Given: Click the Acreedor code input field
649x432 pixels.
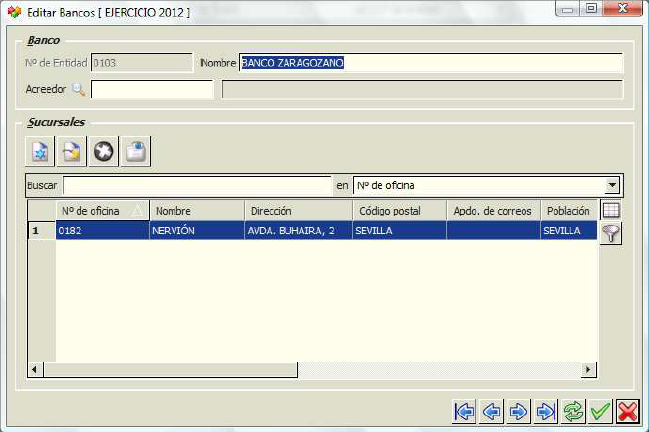Looking at the screenshot, I should (152, 89).
